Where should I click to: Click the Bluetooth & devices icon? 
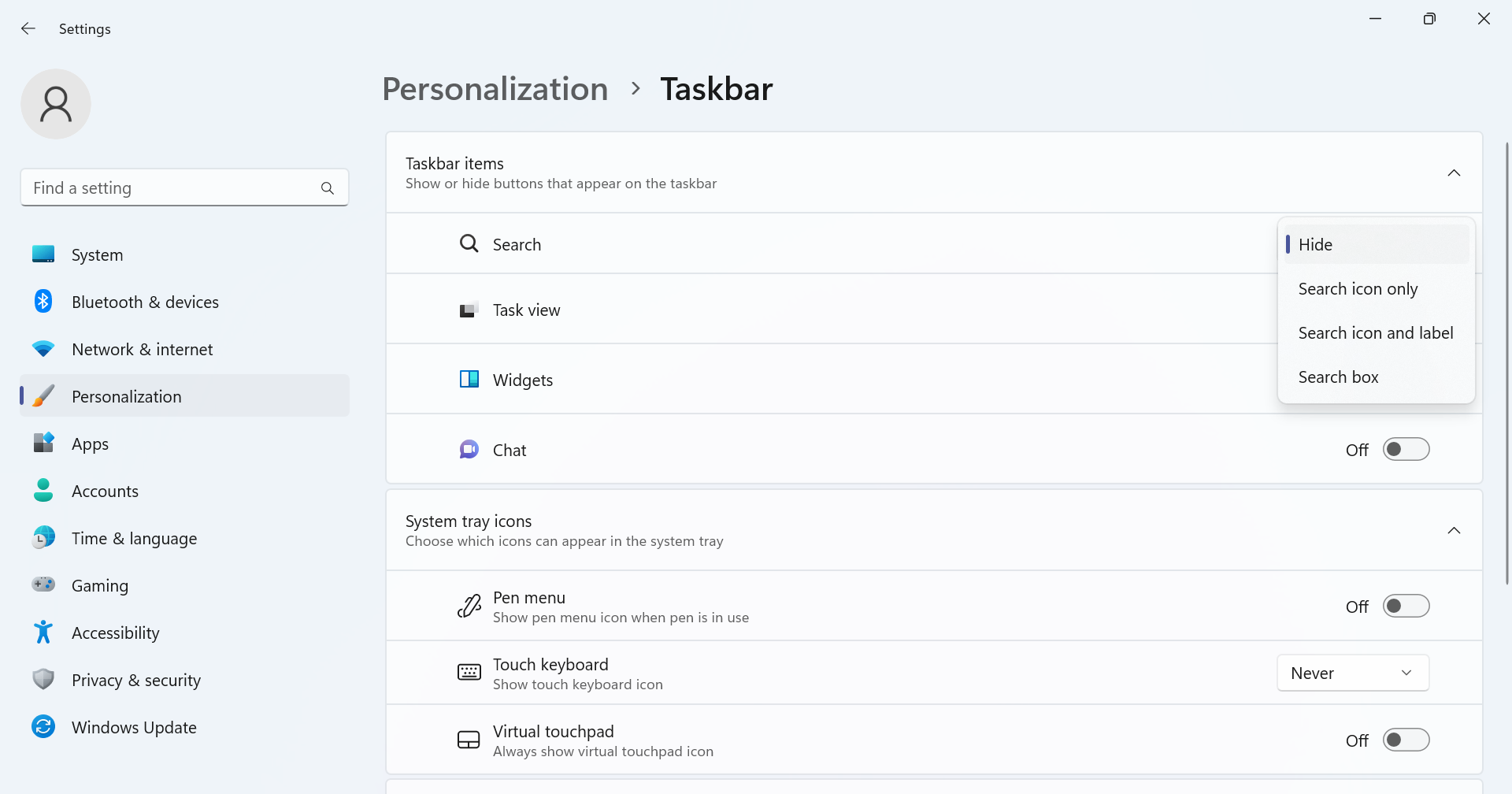click(43, 302)
